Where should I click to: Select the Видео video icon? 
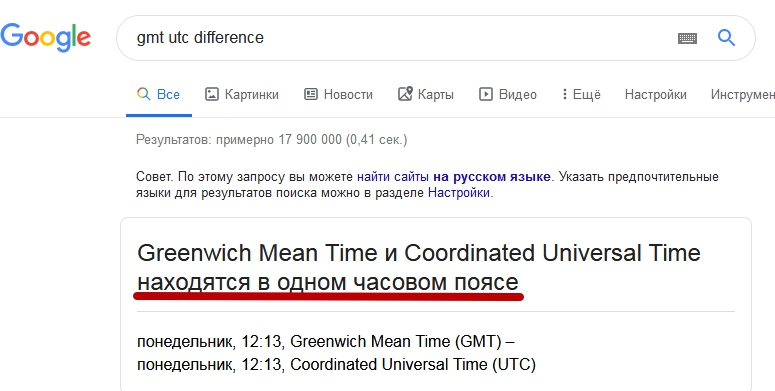pos(485,94)
